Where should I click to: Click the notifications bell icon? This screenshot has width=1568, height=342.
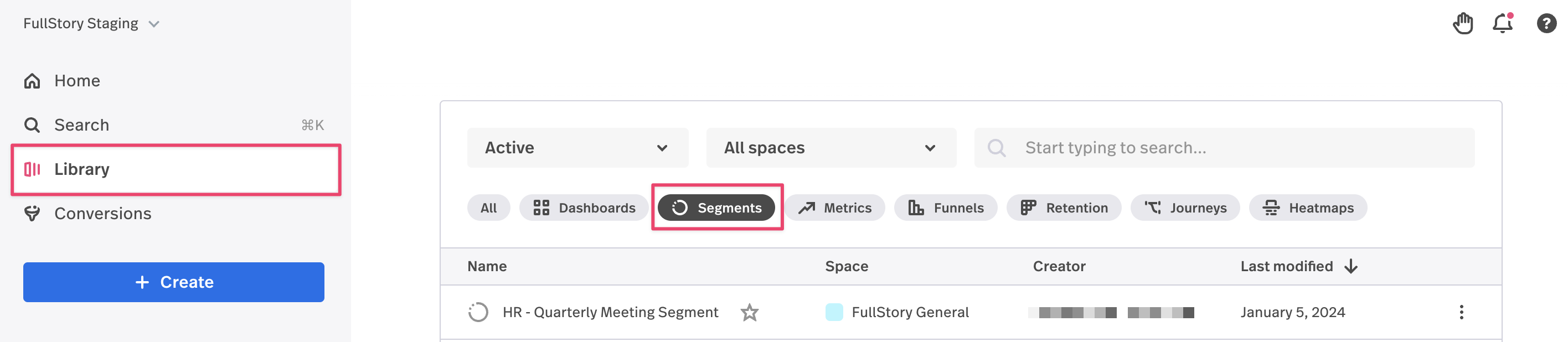pos(1502,24)
